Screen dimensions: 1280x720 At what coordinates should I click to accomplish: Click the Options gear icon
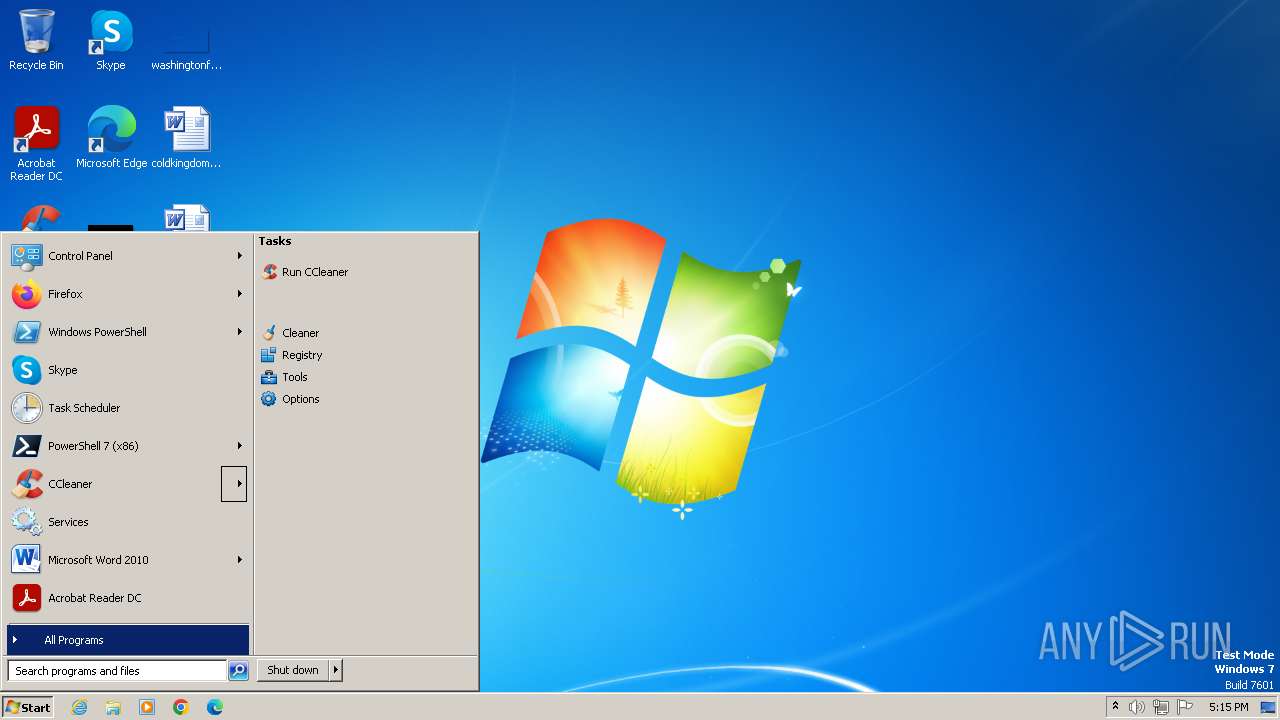(x=269, y=399)
